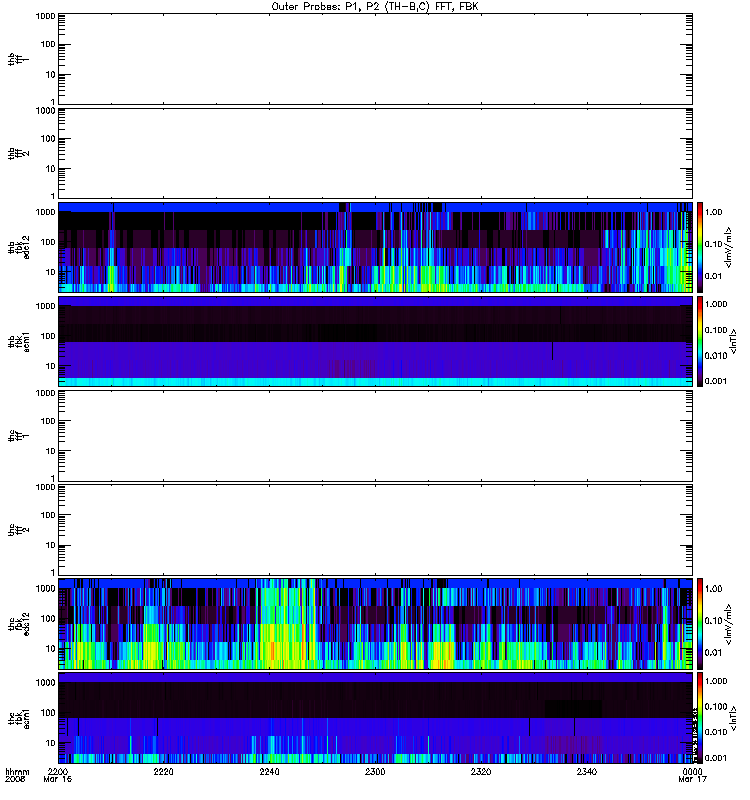Click the <|nT|> units label beside thc scm1
This screenshot has width=750, height=800.
(x=733, y=718)
